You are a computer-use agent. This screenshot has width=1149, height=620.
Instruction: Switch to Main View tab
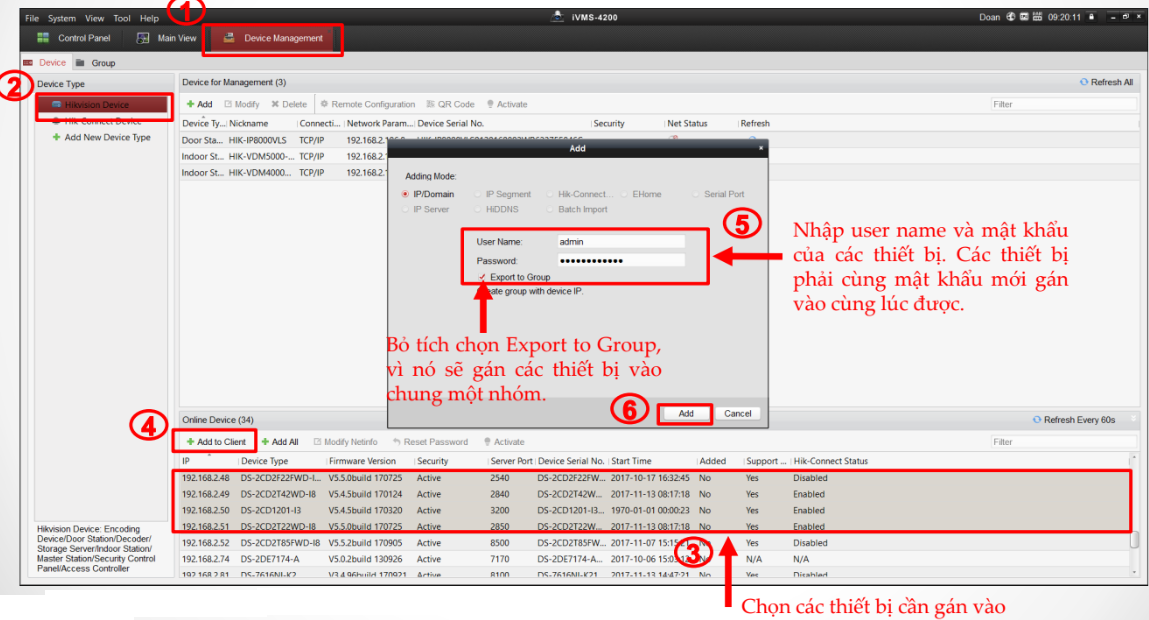pyautogui.click(x=166, y=38)
